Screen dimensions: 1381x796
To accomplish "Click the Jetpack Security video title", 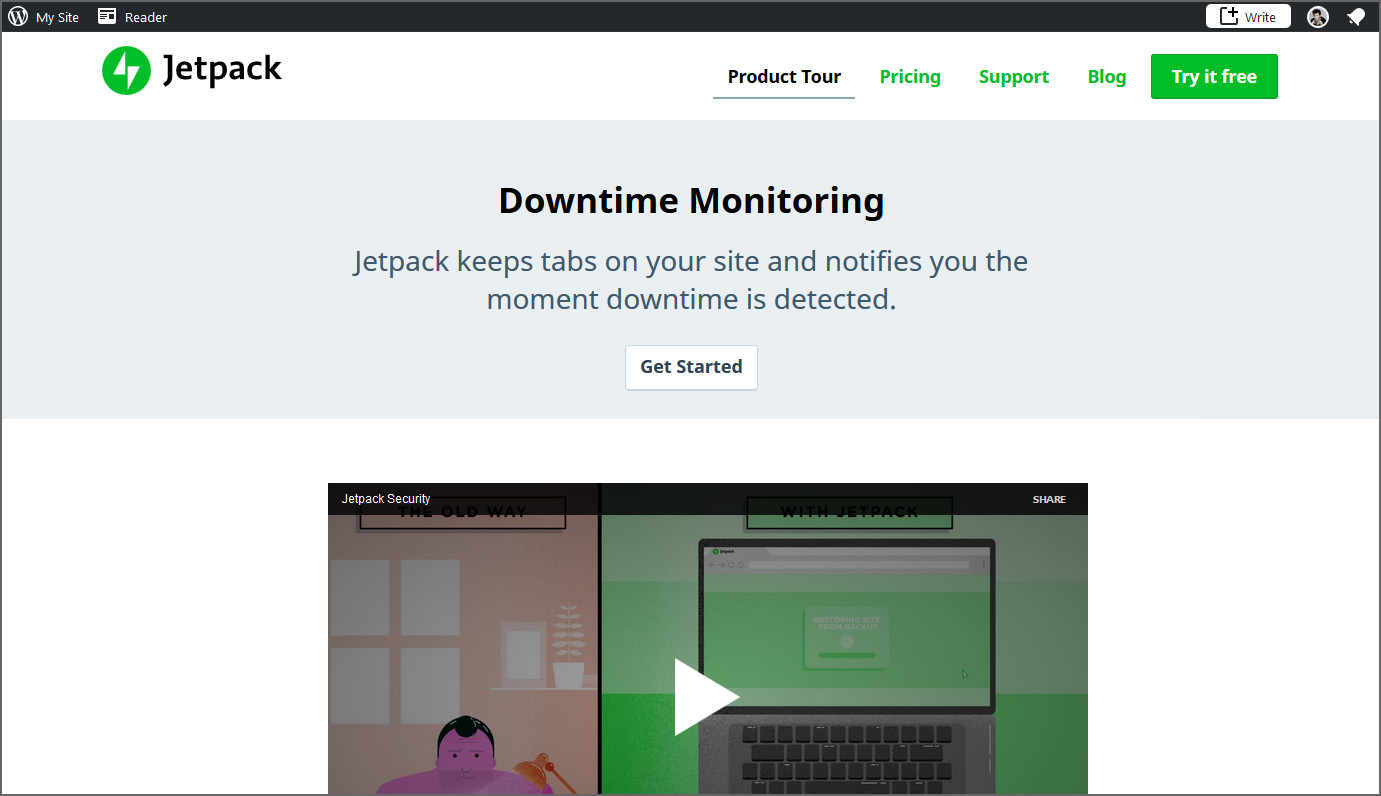I will point(386,499).
